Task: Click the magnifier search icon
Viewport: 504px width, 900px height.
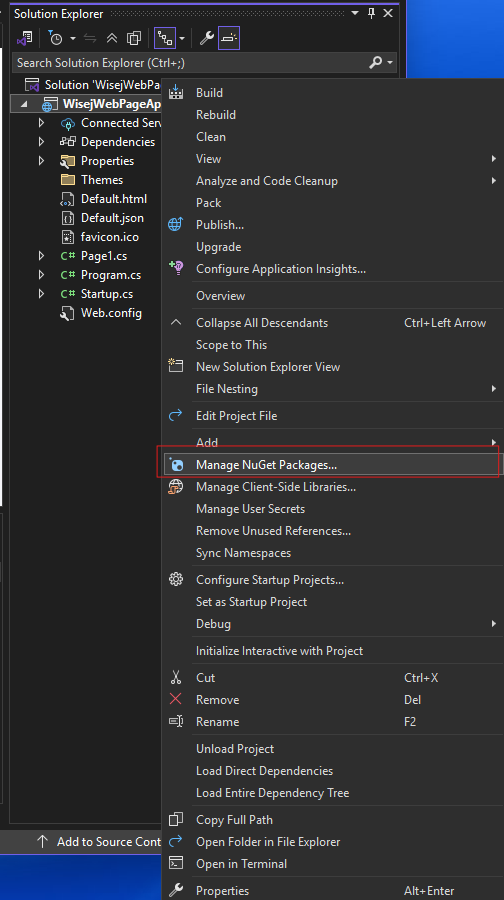Action: (375, 62)
